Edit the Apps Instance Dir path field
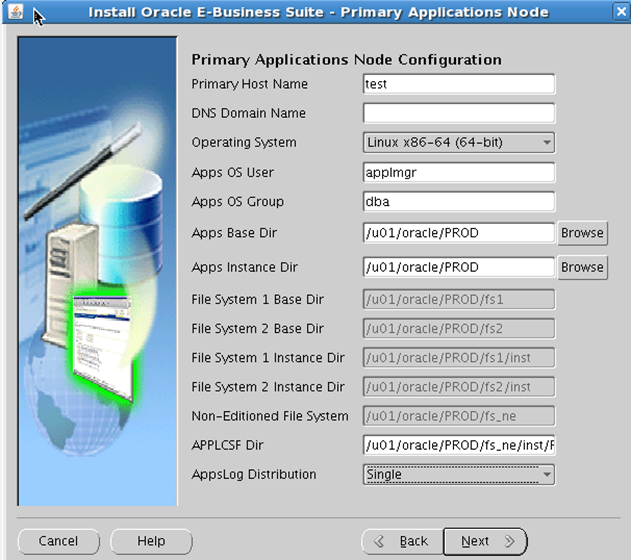This screenshot has height=560, width=631. [x=459, y=267]
